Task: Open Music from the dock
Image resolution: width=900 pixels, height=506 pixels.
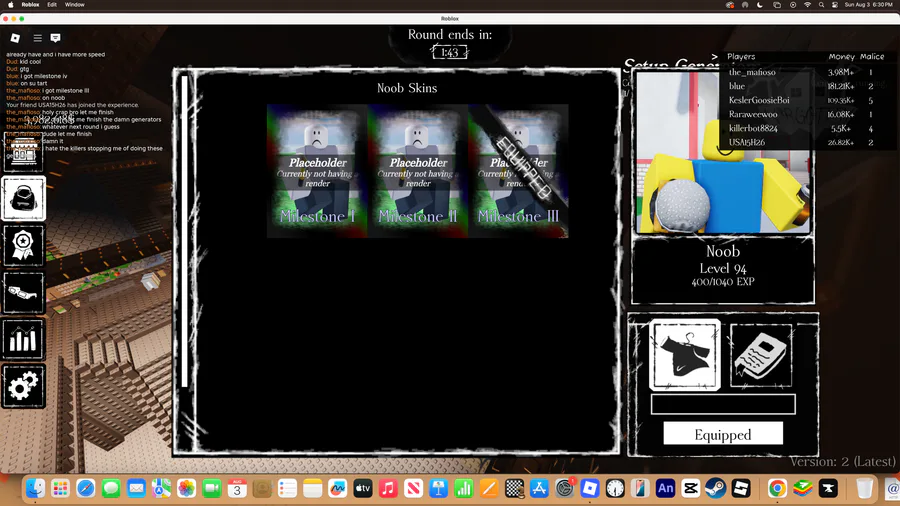Action: coord(388,488)
